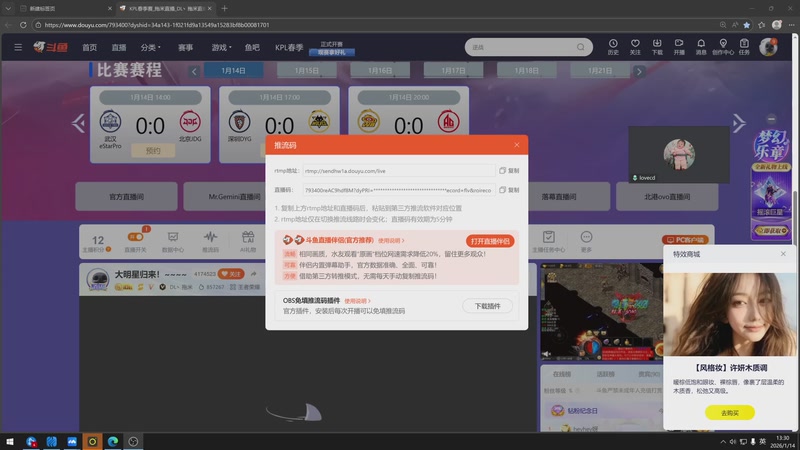The image size is (800, 450).
Task: Click the Douyu logo
Action: pyautogui.click(x=51, y=47)
